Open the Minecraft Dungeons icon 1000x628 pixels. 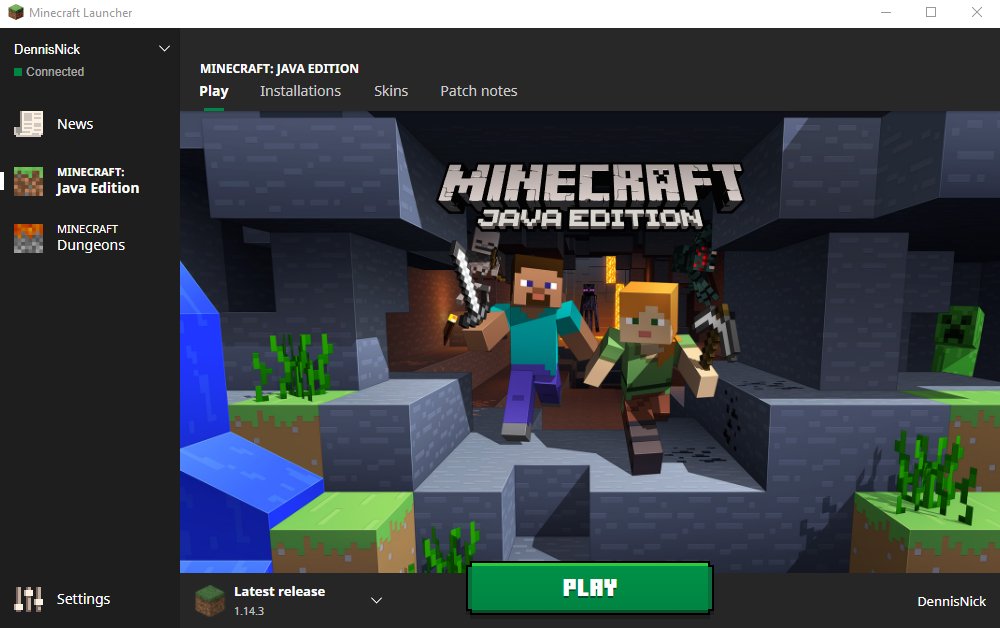point(29,238)
